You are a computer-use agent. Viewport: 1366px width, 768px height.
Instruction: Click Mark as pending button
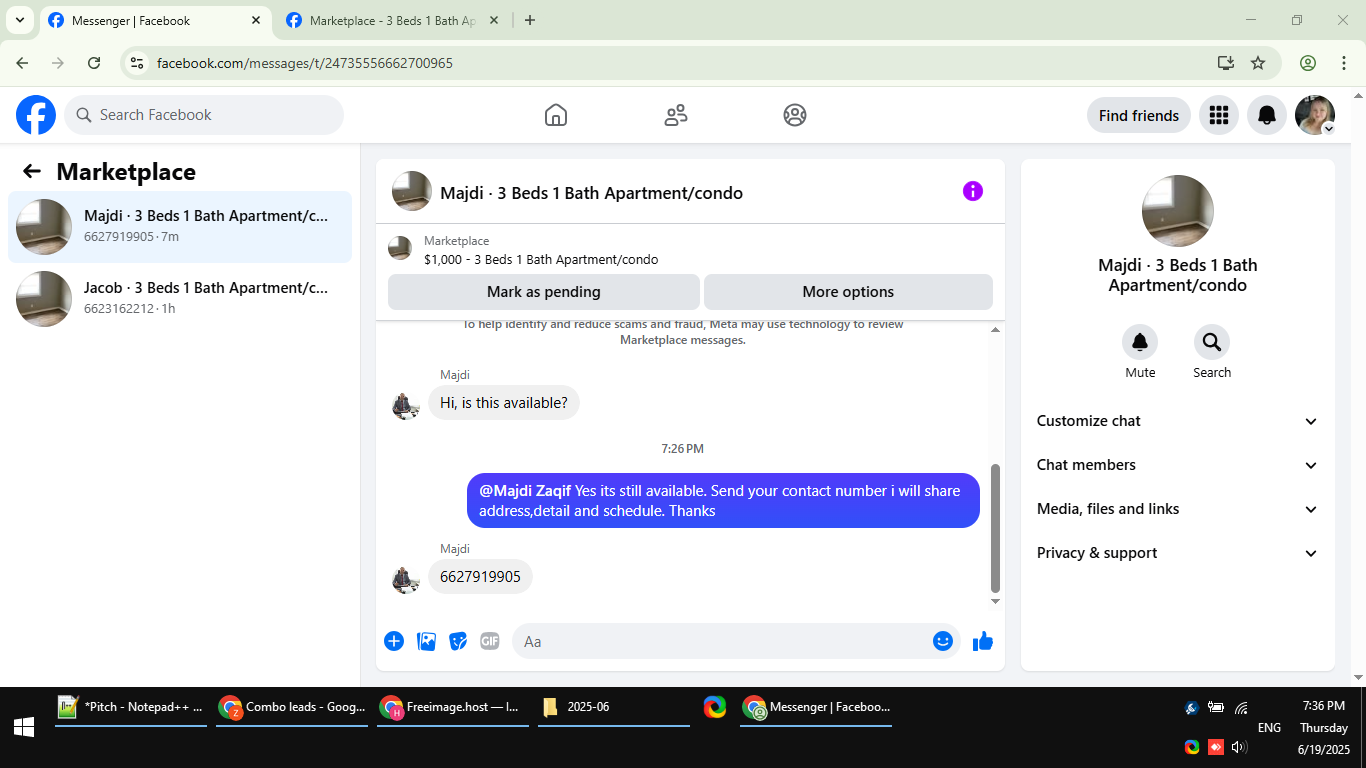[x=544, y=292]
